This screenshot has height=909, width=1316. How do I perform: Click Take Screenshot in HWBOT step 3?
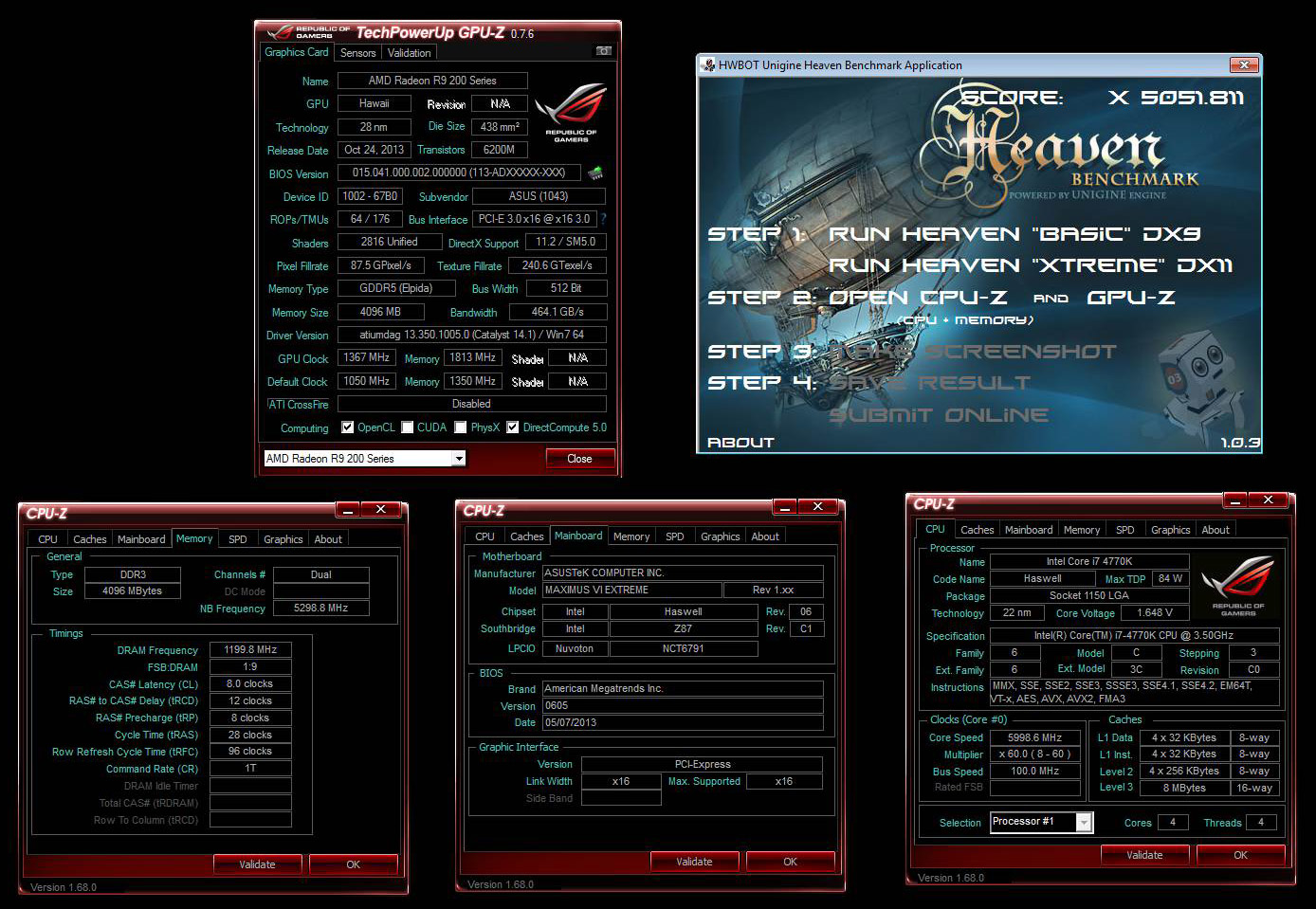(x=973, y=352)
